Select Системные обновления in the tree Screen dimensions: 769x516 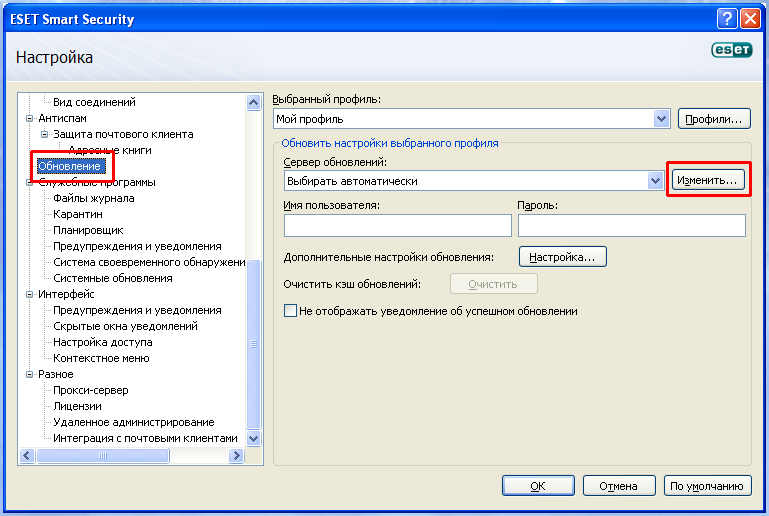(113, 278)
